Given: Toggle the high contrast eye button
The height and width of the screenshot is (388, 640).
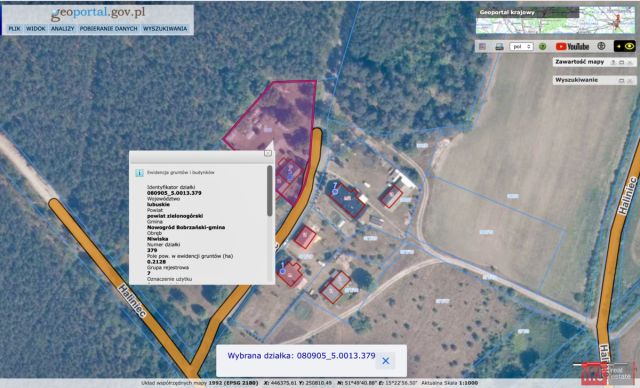Looking at the screenshot, I should tap(624, 46).
